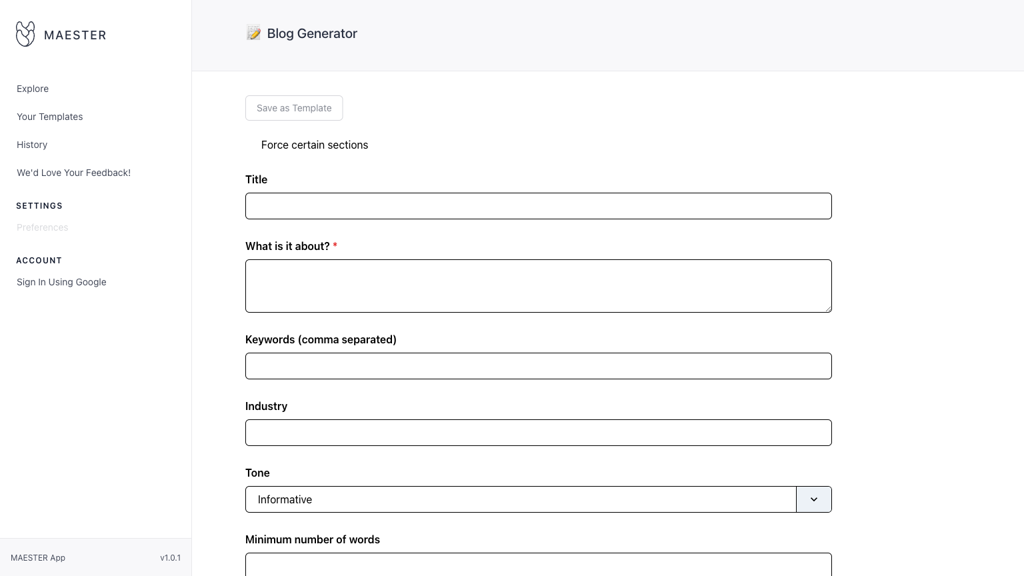Open Your Templates in the sidebar

coord(49,117)
